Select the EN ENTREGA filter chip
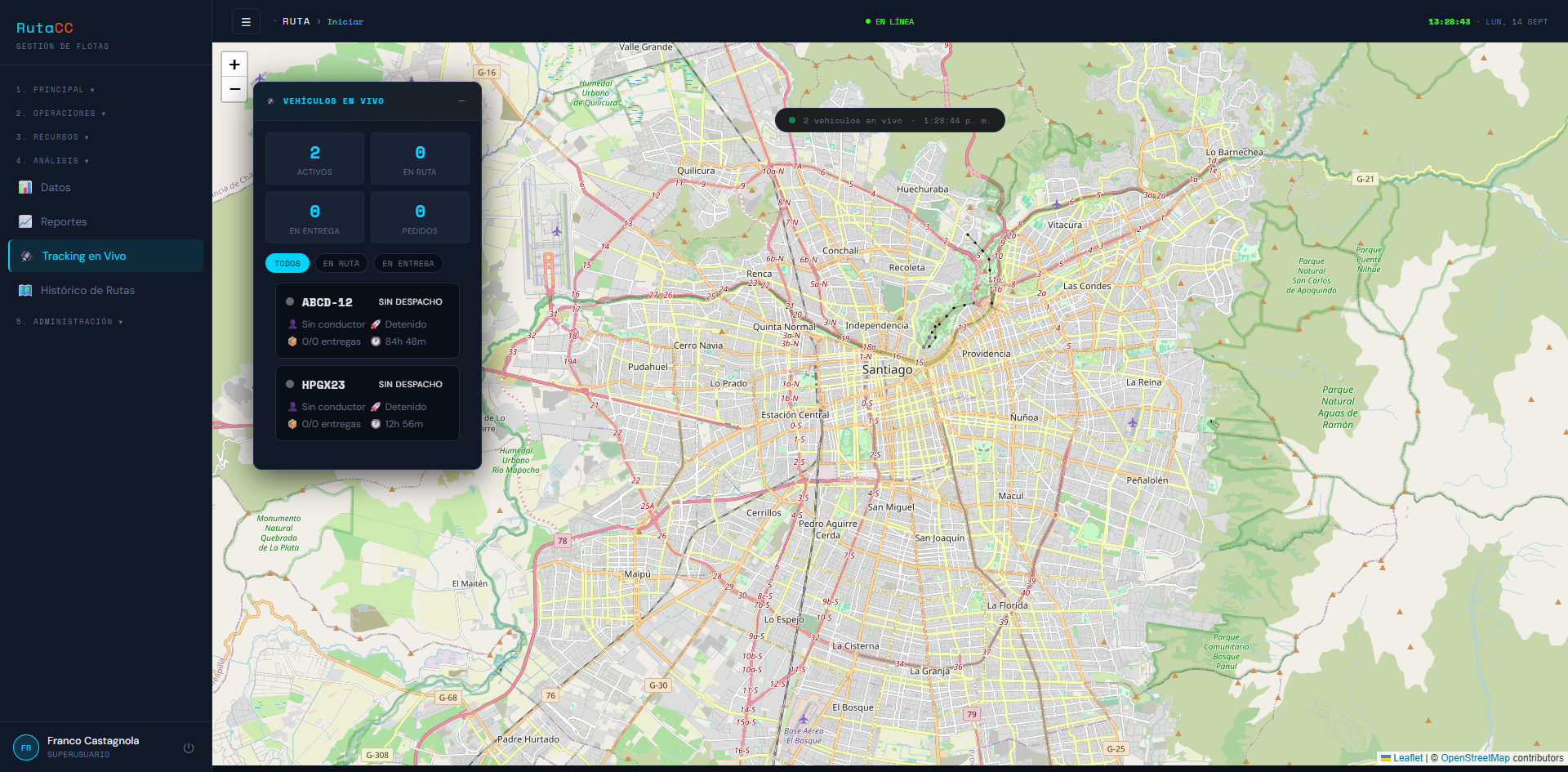Viewport: 1568px width, 772px height. click(x=408, y=263)
